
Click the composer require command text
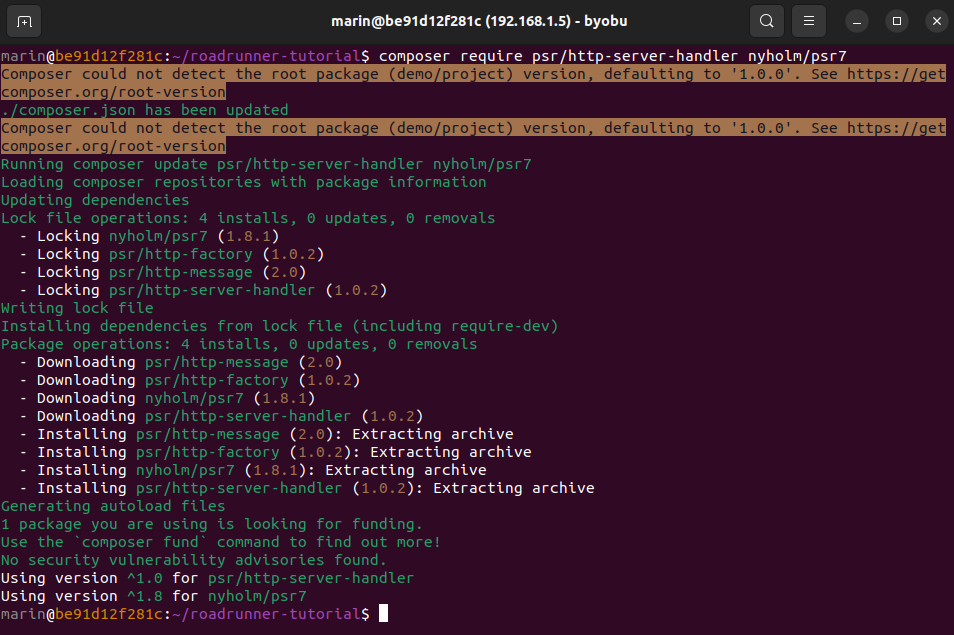tap(612, 56)
